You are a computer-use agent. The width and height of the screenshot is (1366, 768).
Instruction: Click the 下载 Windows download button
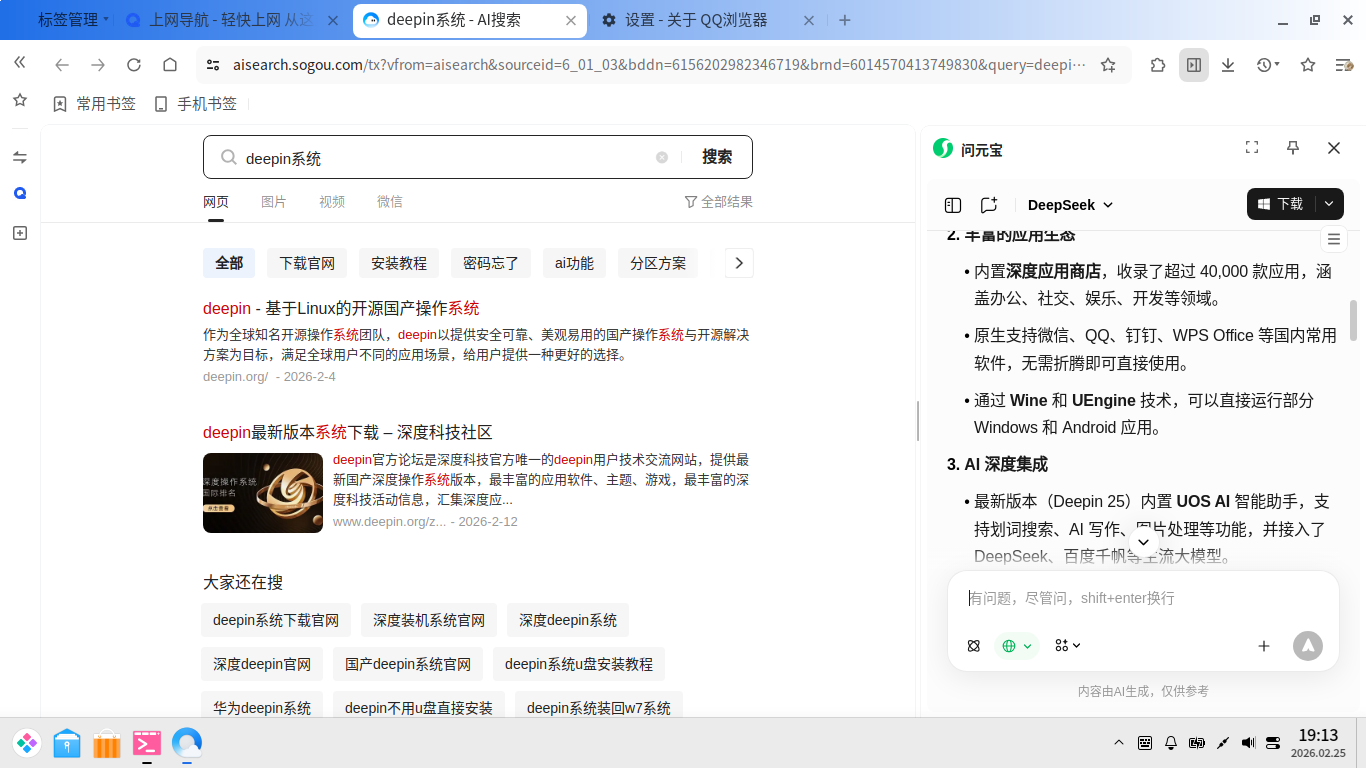tap(1281, 204)
